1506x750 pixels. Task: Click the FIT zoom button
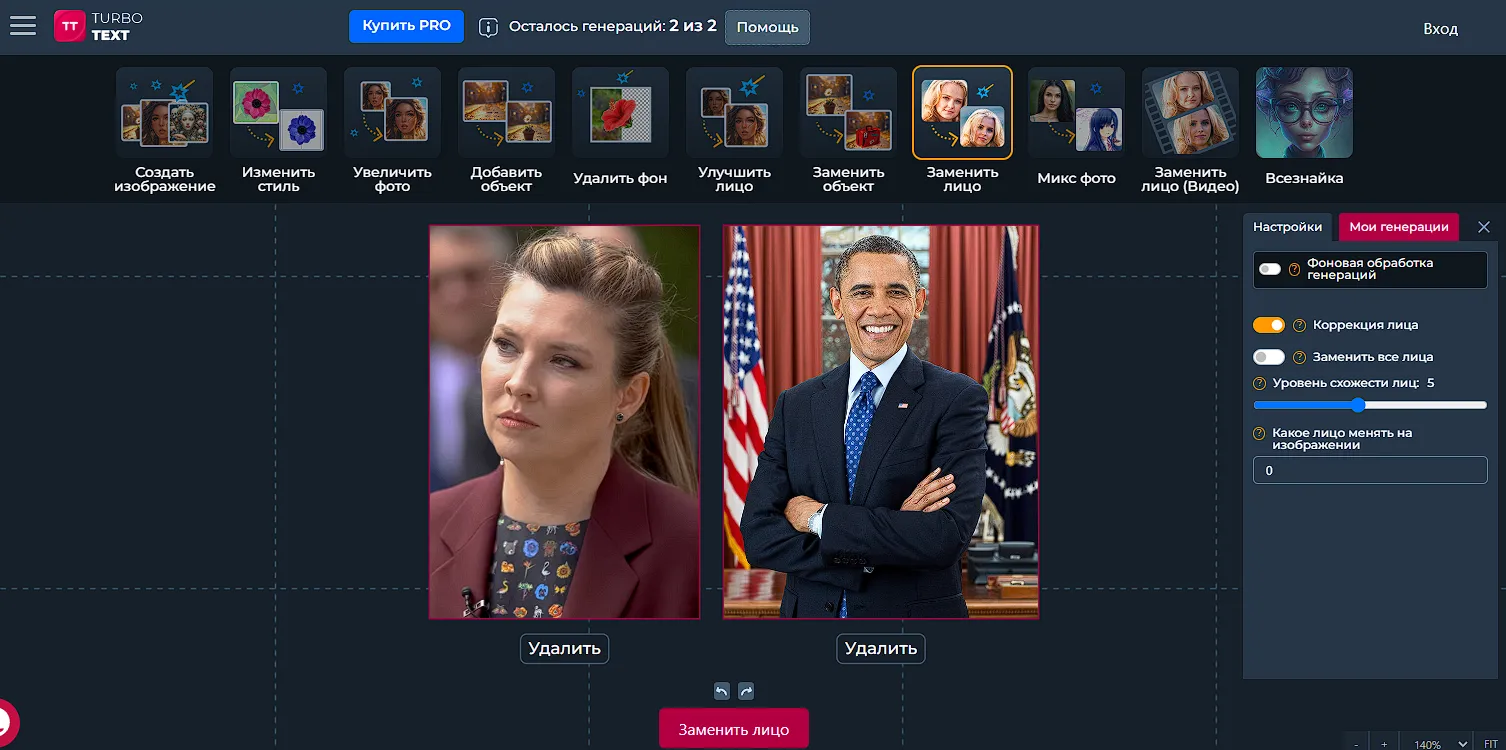coord(1490,744)
